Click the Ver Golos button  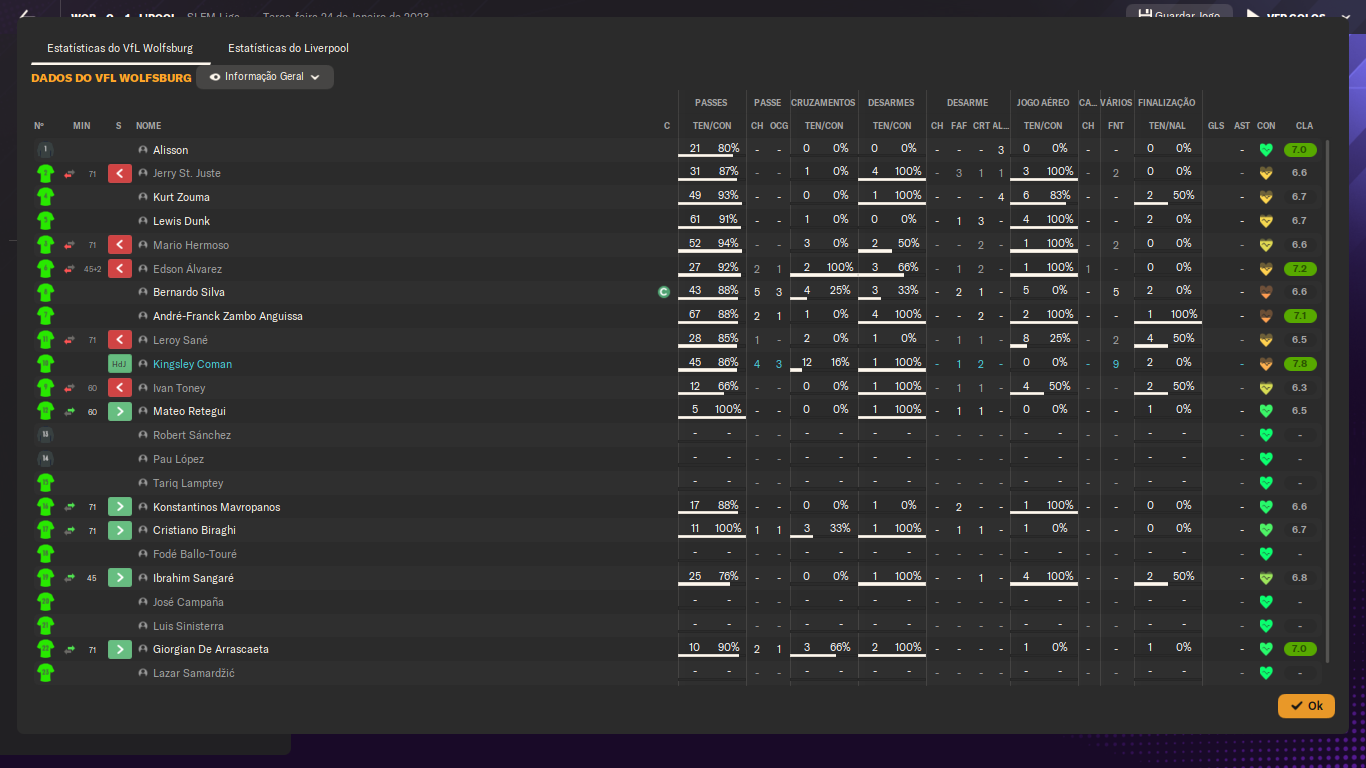coord(1285,16)
